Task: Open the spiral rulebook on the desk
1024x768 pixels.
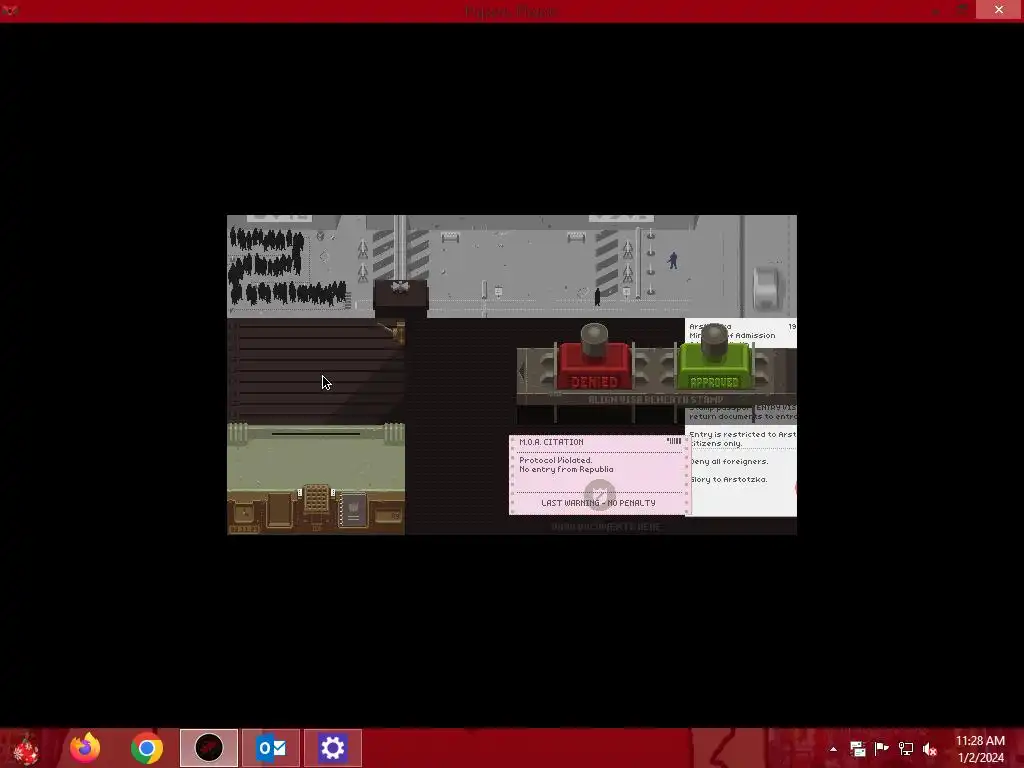Action: pyautogui.click(x=353, y=509)
